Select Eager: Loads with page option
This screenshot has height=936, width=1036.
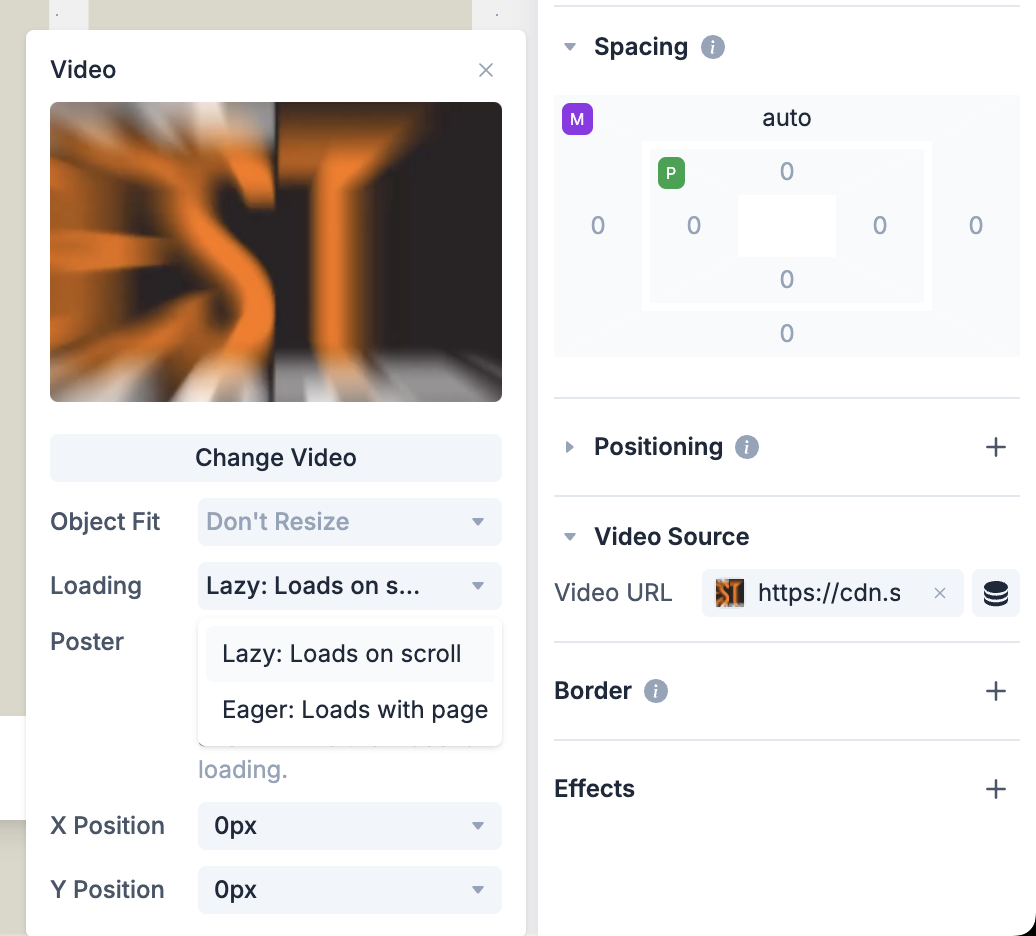355,710
